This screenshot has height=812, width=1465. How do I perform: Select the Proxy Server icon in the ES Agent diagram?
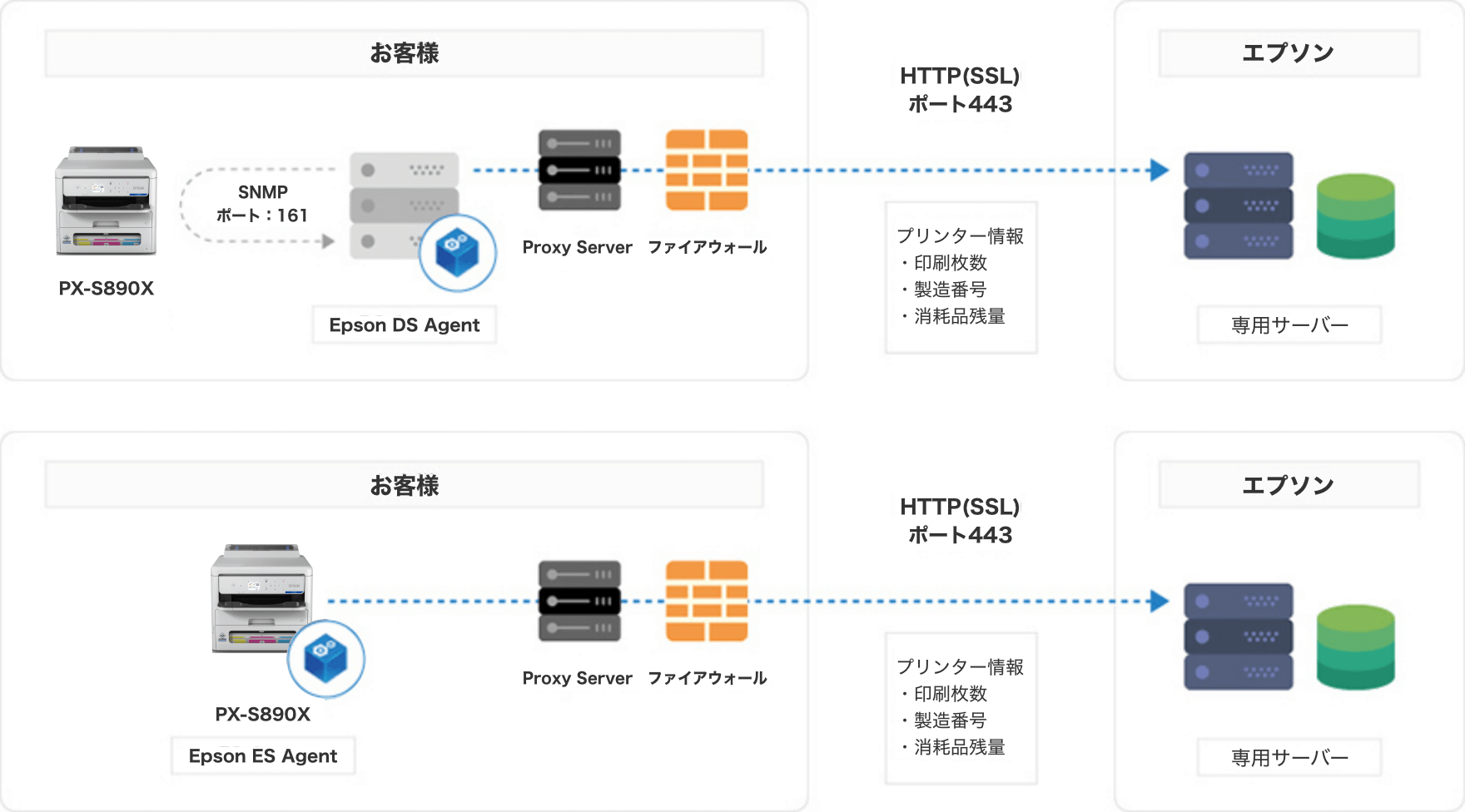click(x=579, y=601)
